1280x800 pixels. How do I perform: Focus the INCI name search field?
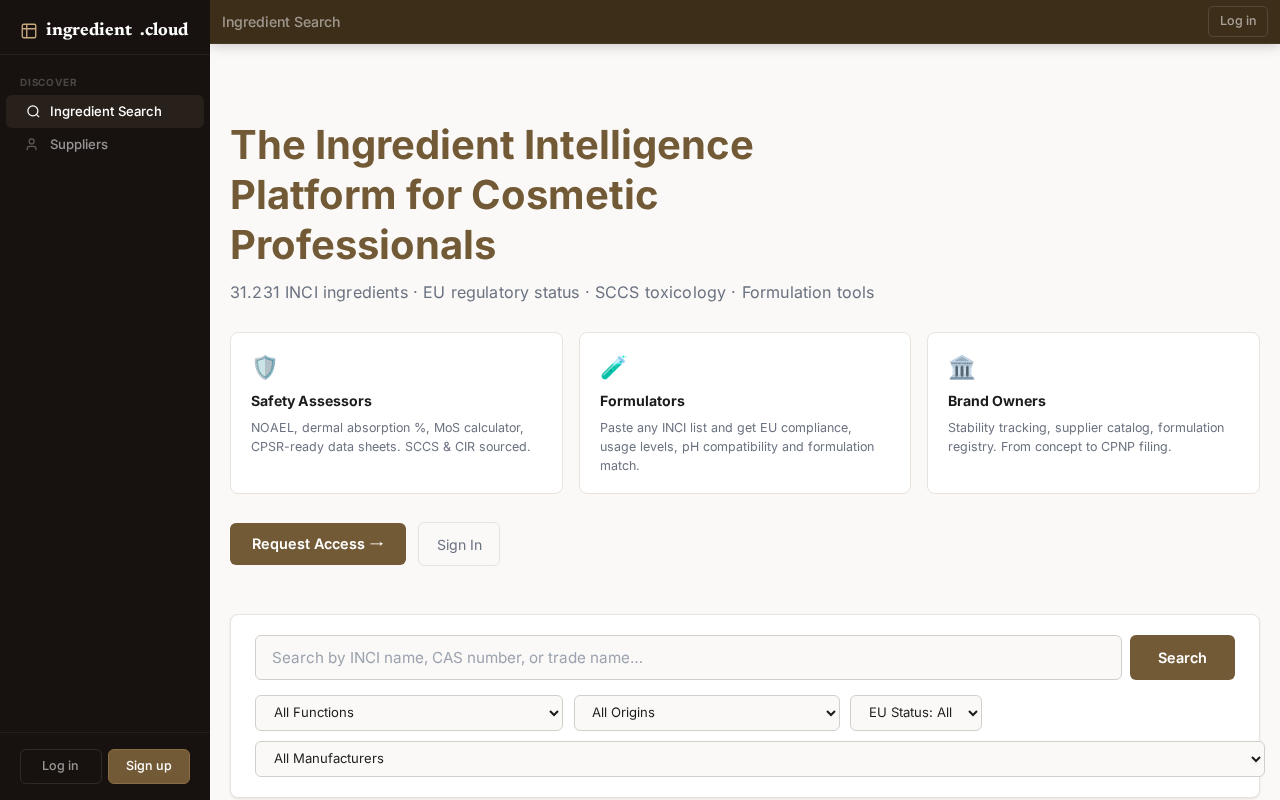[688, 657]
